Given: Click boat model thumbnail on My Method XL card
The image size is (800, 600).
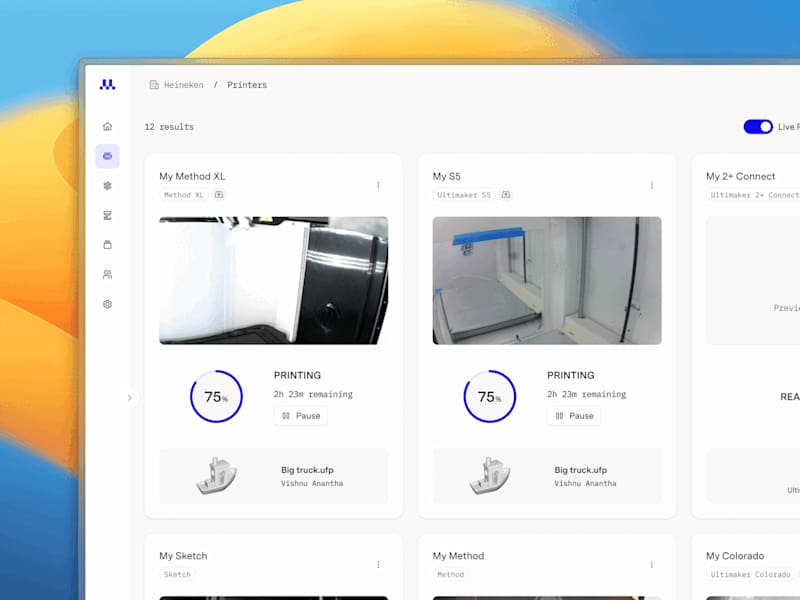Looking at the screenshot, I should 216,476.
